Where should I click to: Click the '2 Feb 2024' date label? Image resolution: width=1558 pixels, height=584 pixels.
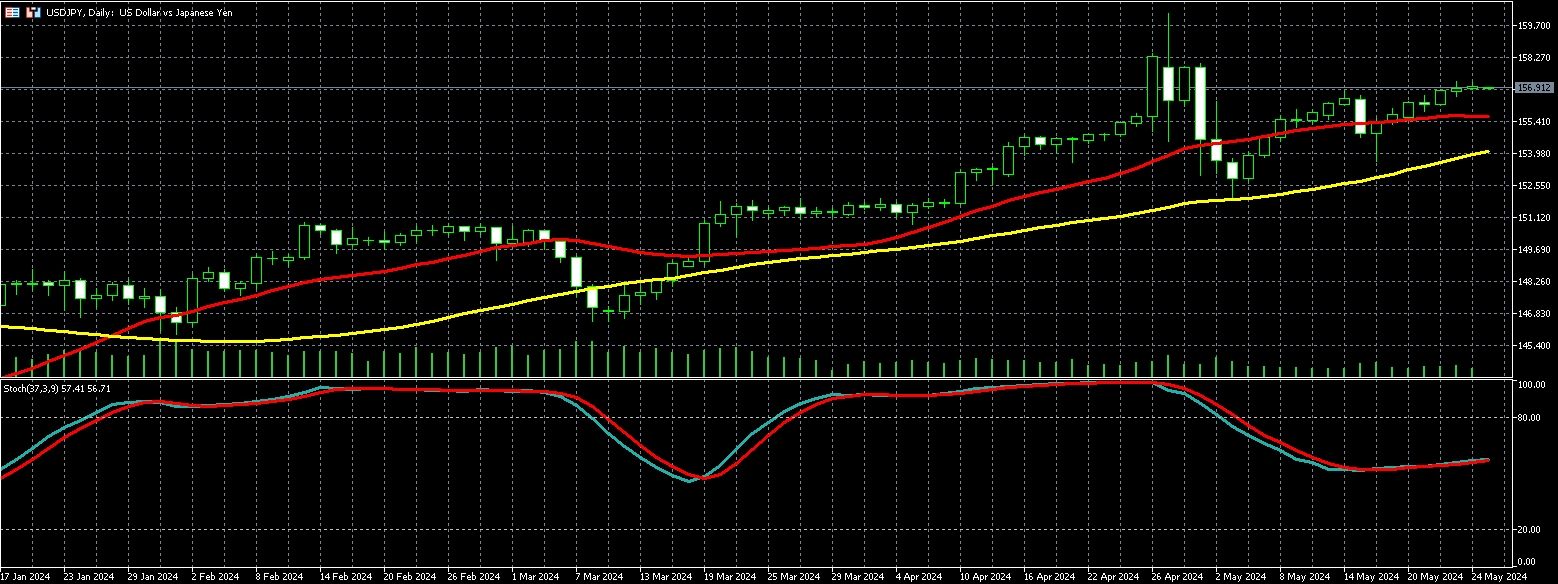tap(217, 577)
